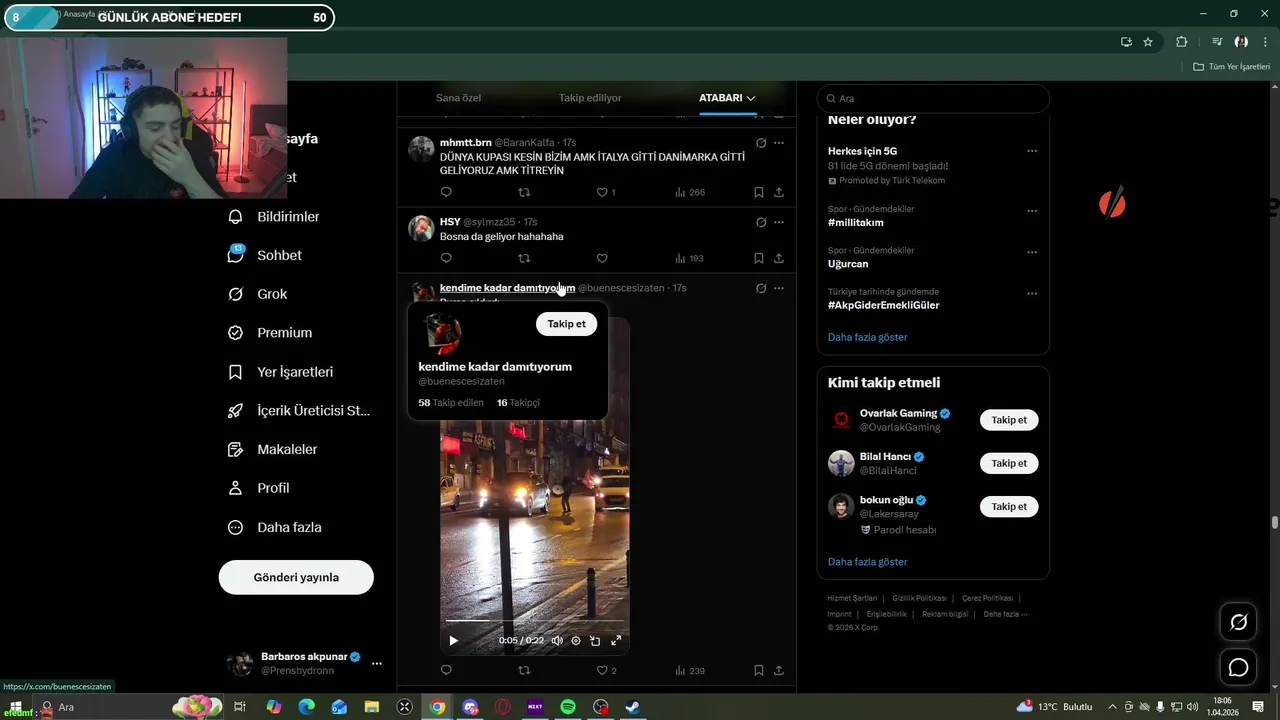Image resolution: width=1280 pixels, height=720 pixels.
Task: View analytics of video tweet showing 239
Action: click(x=689, y=670)
